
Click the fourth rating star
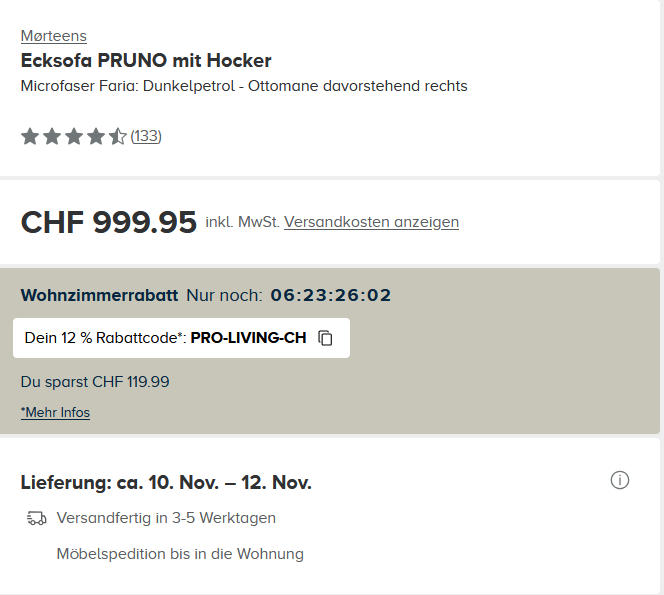click(x=96, y=136)
